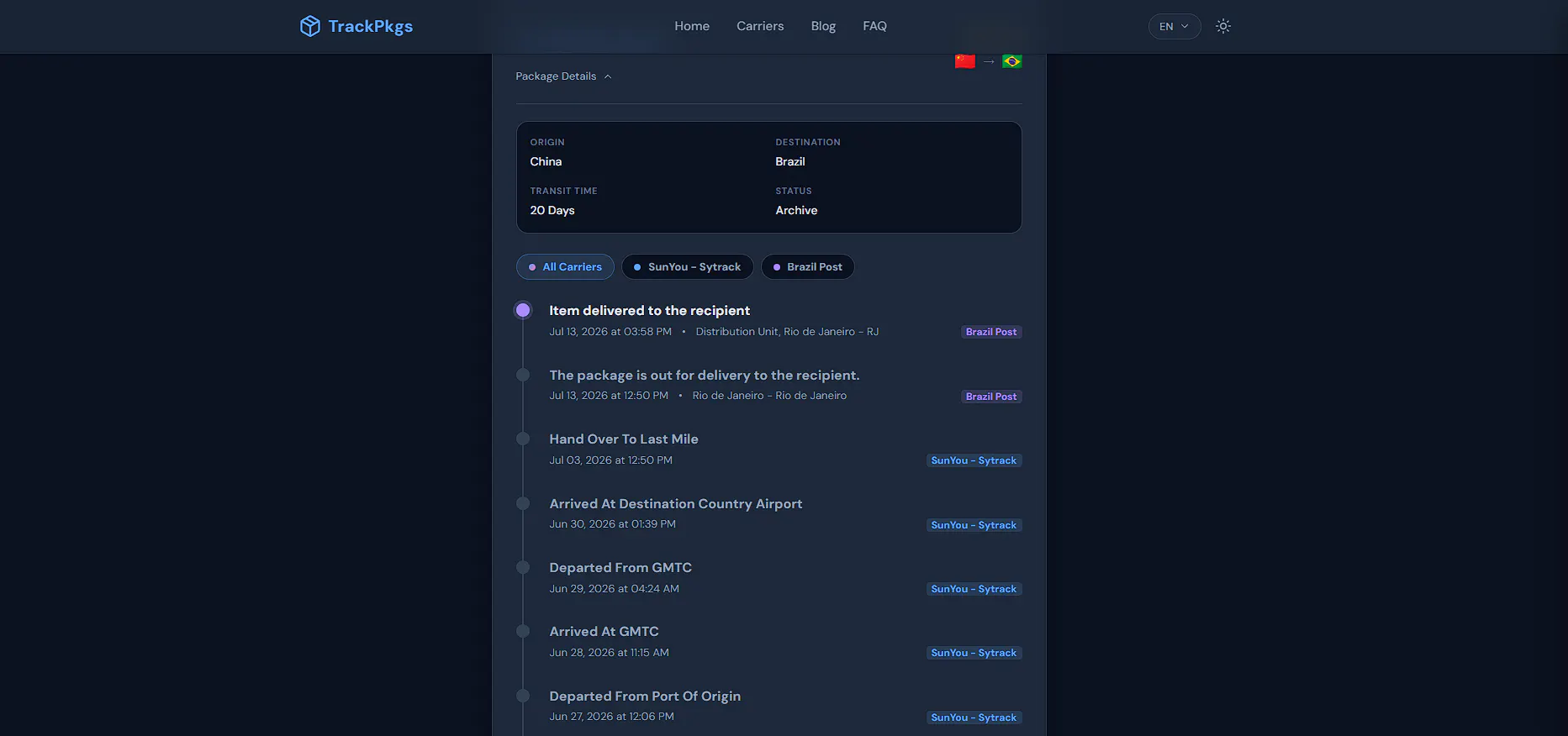The image size is (1568, 736).
Task: Click the origin value 'China'
Action: click(x=546, y=161)
